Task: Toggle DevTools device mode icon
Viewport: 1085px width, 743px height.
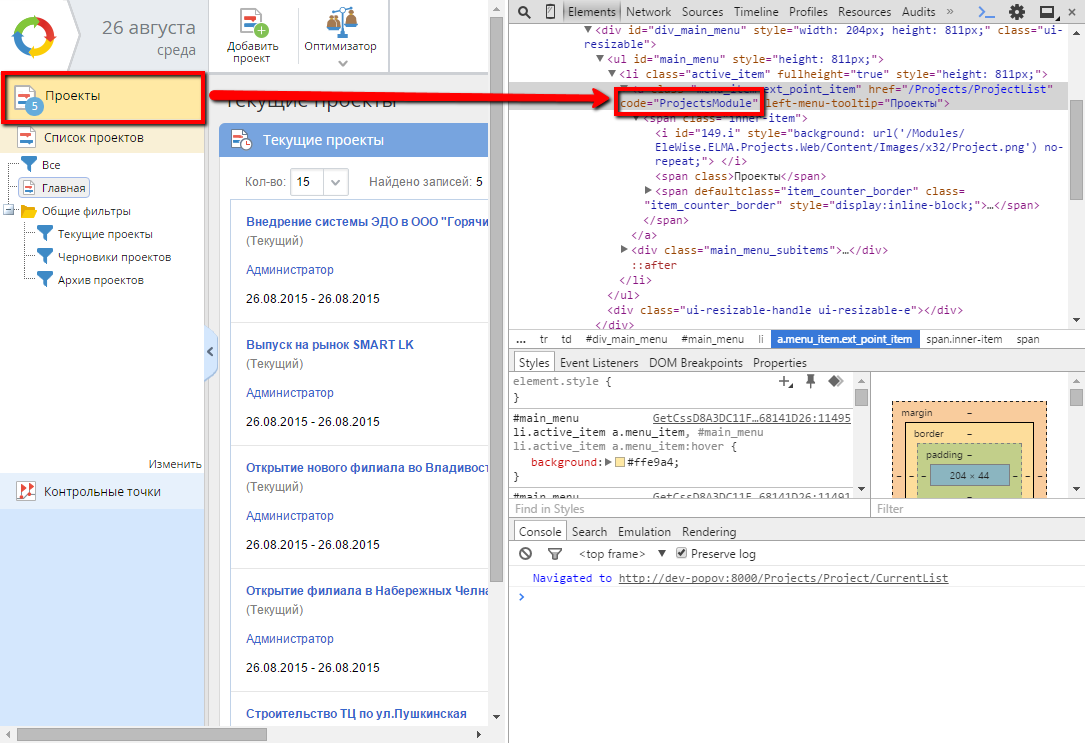Action: tap(550, 12)
